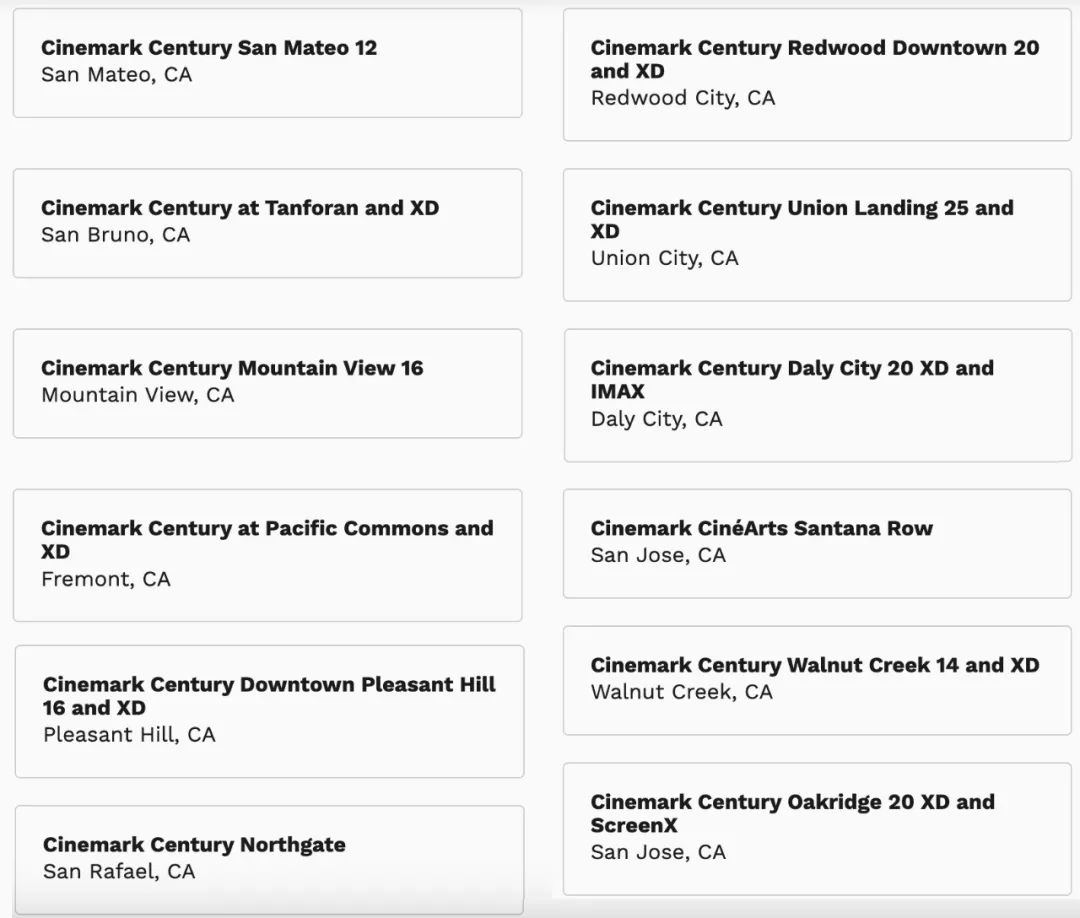This screenshot has height=918, width=1080.
Task: Choose Cinemark Century Walnut Creek 14 and XD
Action: click(814, 665)
